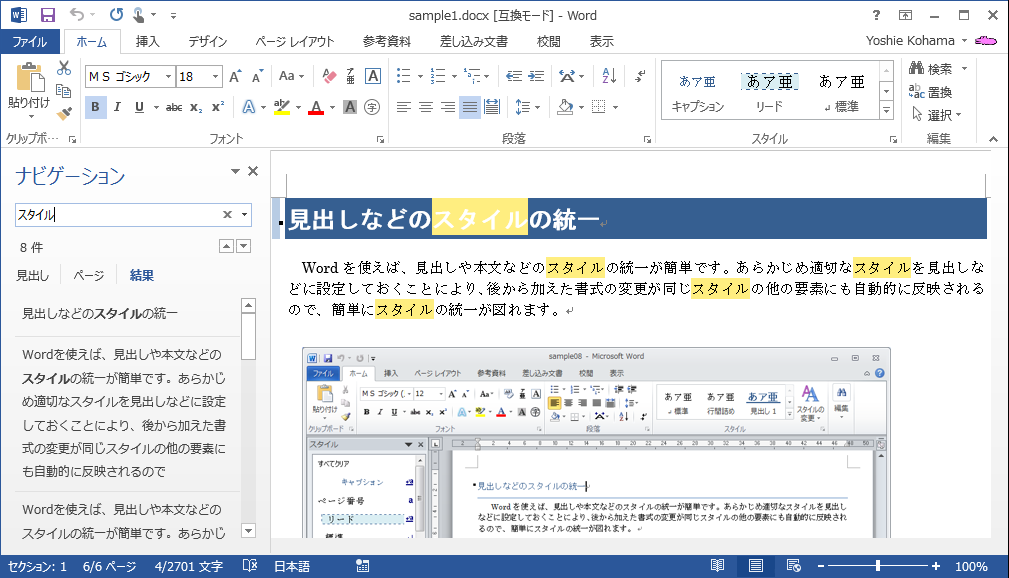Screen dimensions: 1009x578
Task: Decrease paragraph indent
Action: pyautogui.click(x=514, y=76)
